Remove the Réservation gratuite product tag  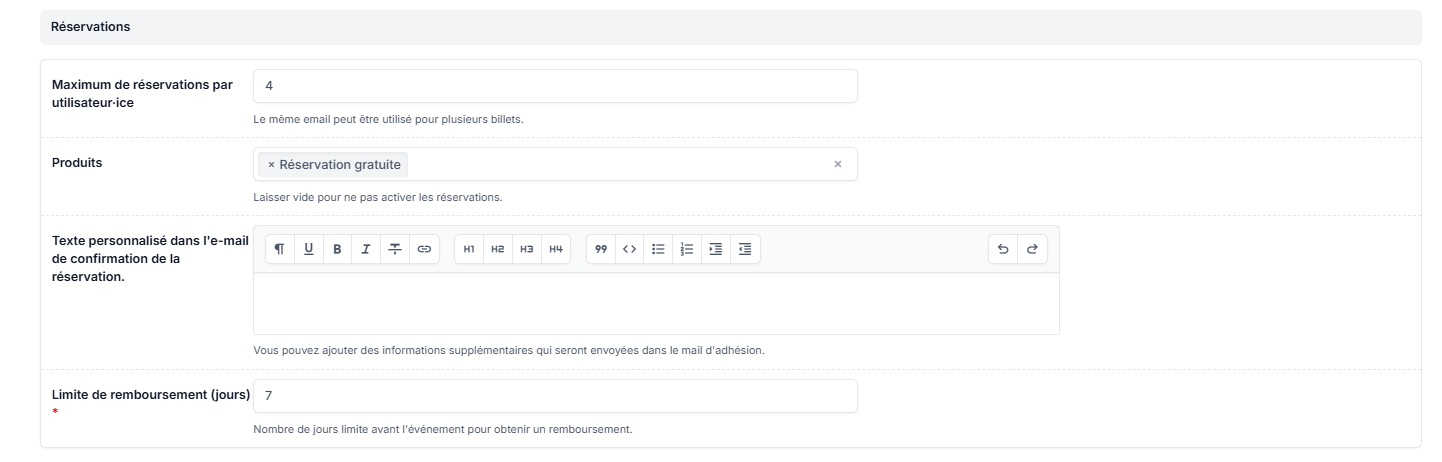pos(271,165)
